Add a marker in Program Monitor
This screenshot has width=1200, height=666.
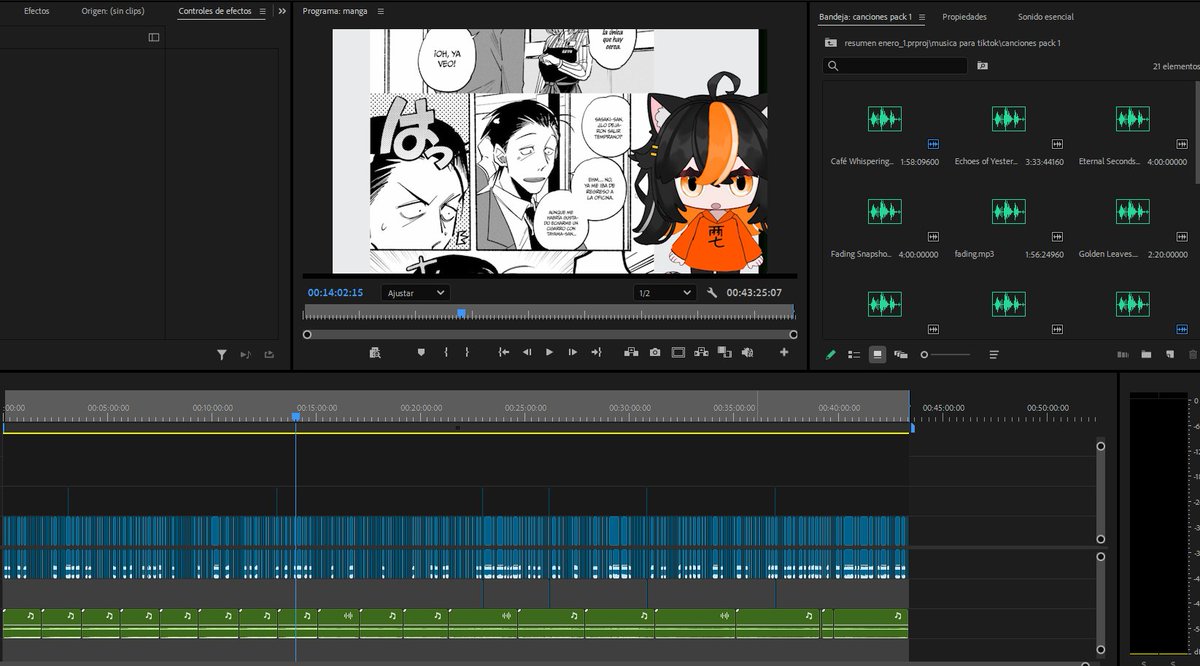(x=421, y=352)
